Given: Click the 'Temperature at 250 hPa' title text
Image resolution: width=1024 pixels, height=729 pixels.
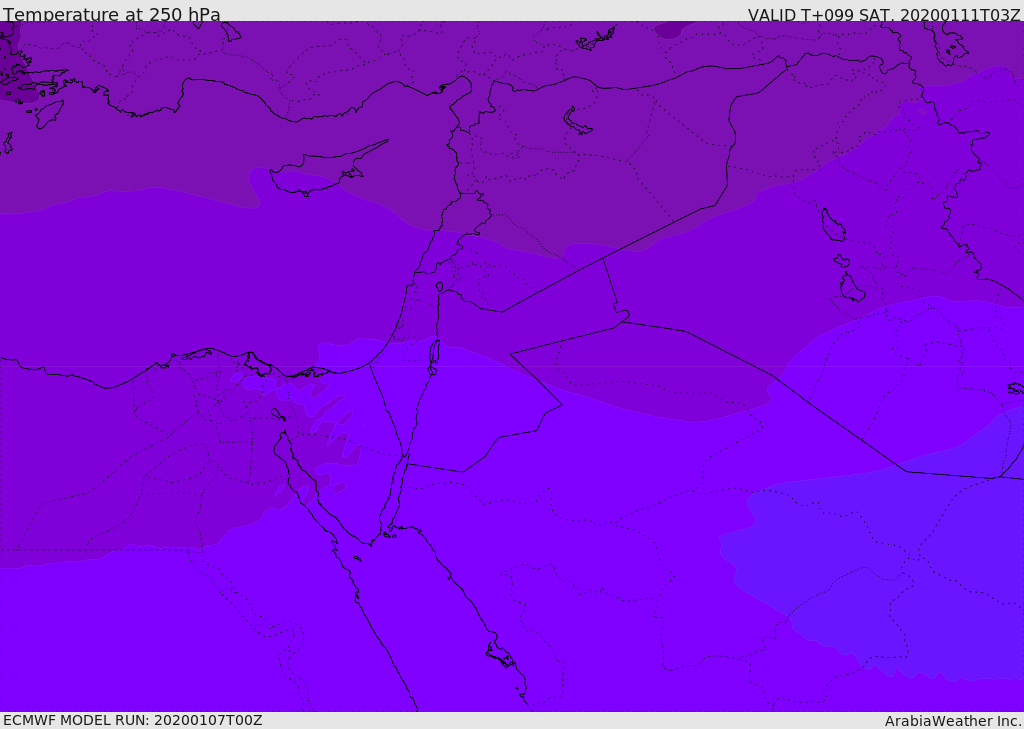Looking at the screenshot, I should pyautogui.click(x=112, y=14).
